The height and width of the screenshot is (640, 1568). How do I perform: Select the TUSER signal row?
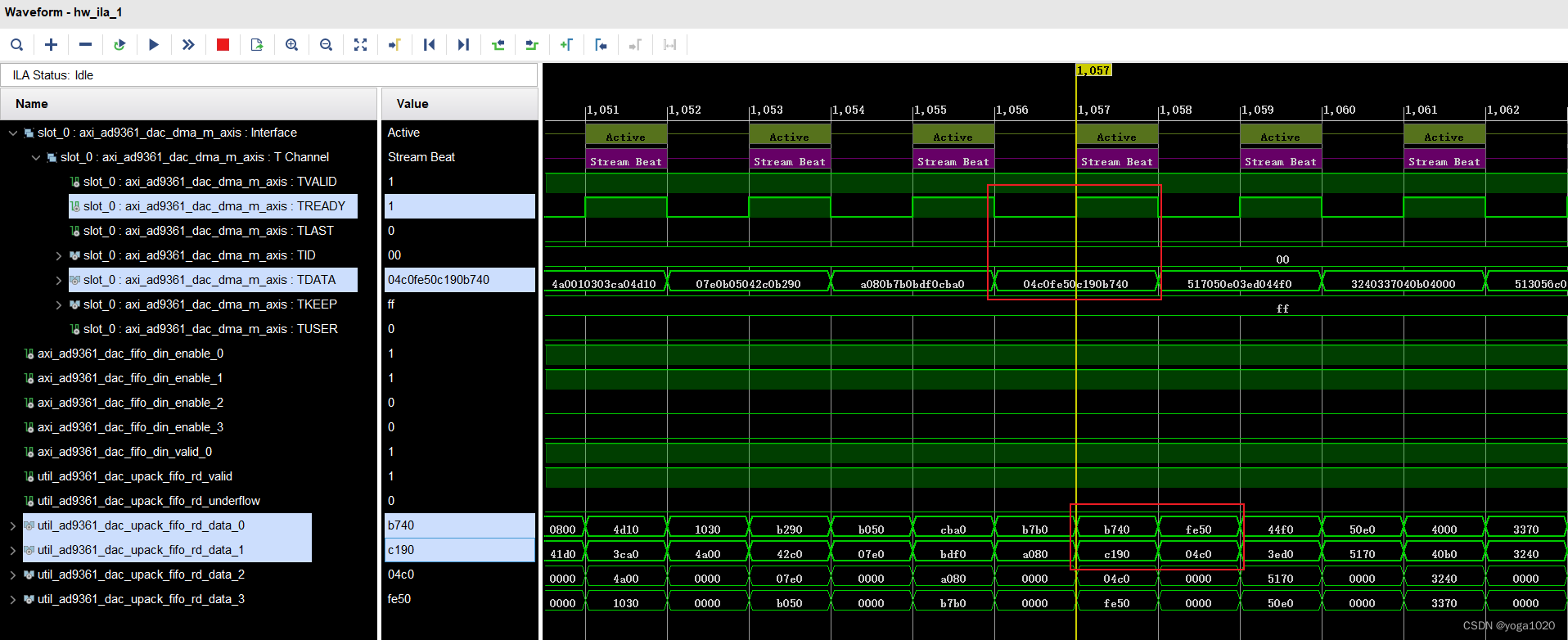click(x=210, y=329)
